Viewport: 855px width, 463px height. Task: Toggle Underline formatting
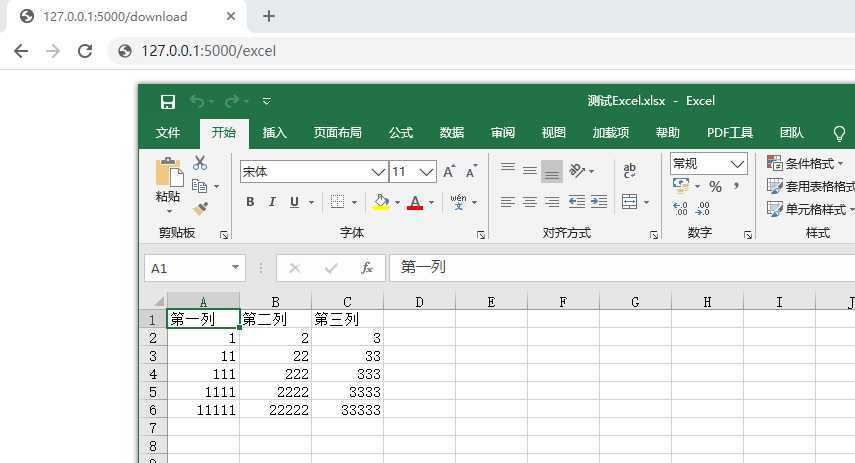point(294,202)
